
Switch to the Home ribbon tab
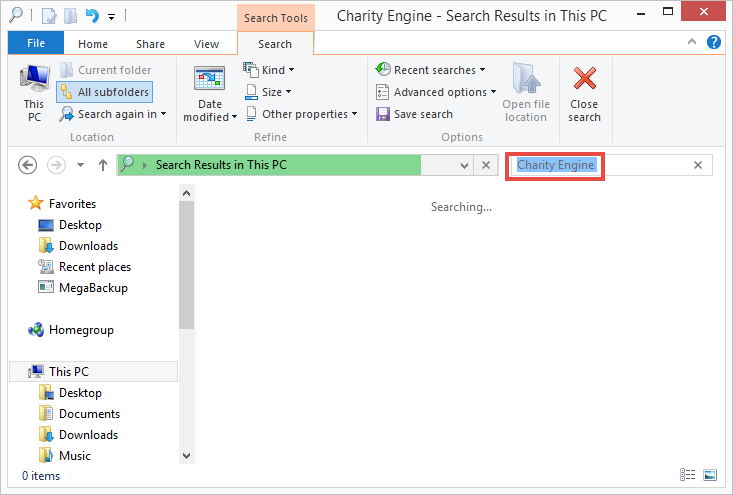tap(93, 44)
